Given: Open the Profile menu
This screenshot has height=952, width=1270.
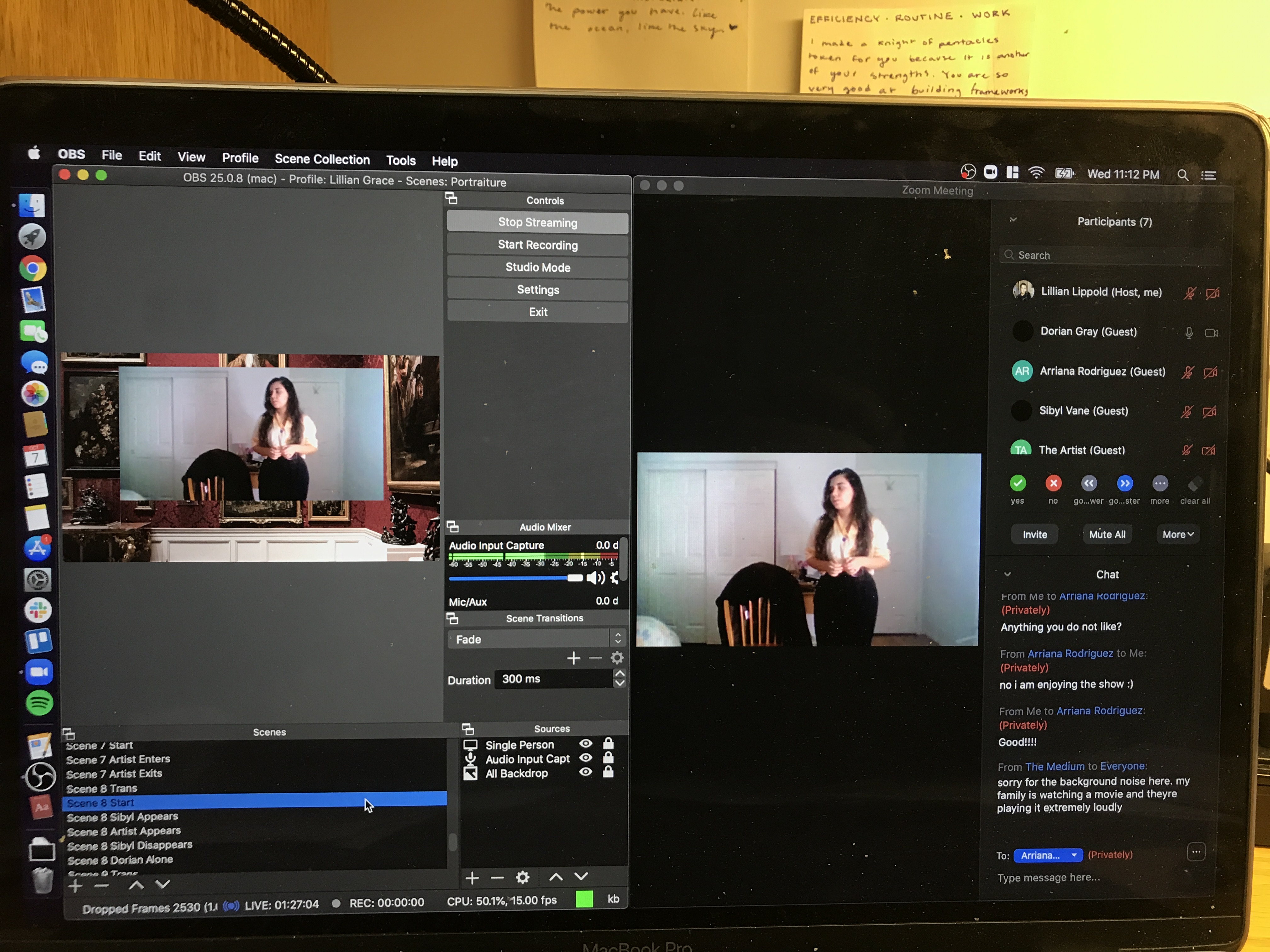Looking at the screenshot, I should 240,158.
